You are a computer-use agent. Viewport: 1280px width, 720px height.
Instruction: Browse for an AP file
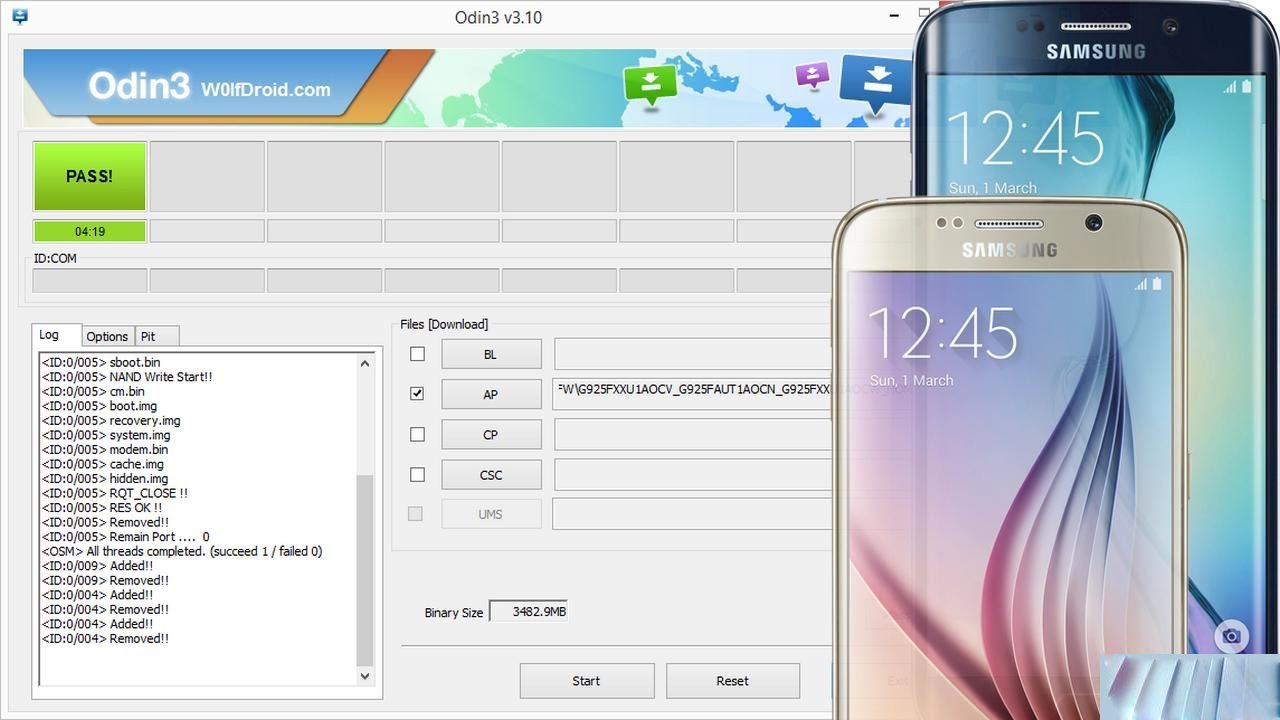click(491, 394)
